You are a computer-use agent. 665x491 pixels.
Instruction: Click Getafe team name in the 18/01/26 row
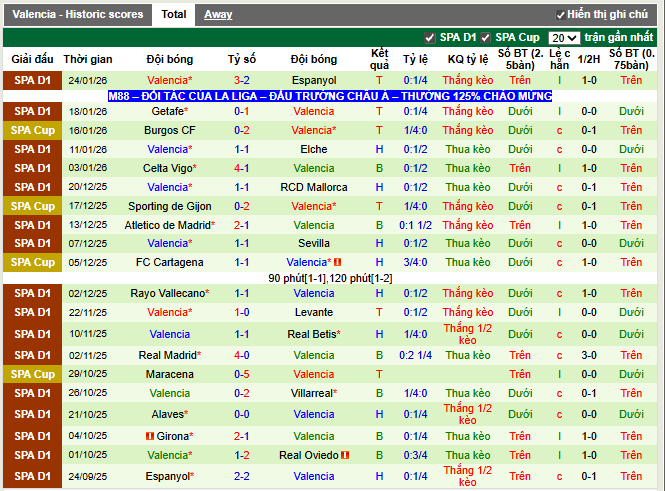click(170, 111)
